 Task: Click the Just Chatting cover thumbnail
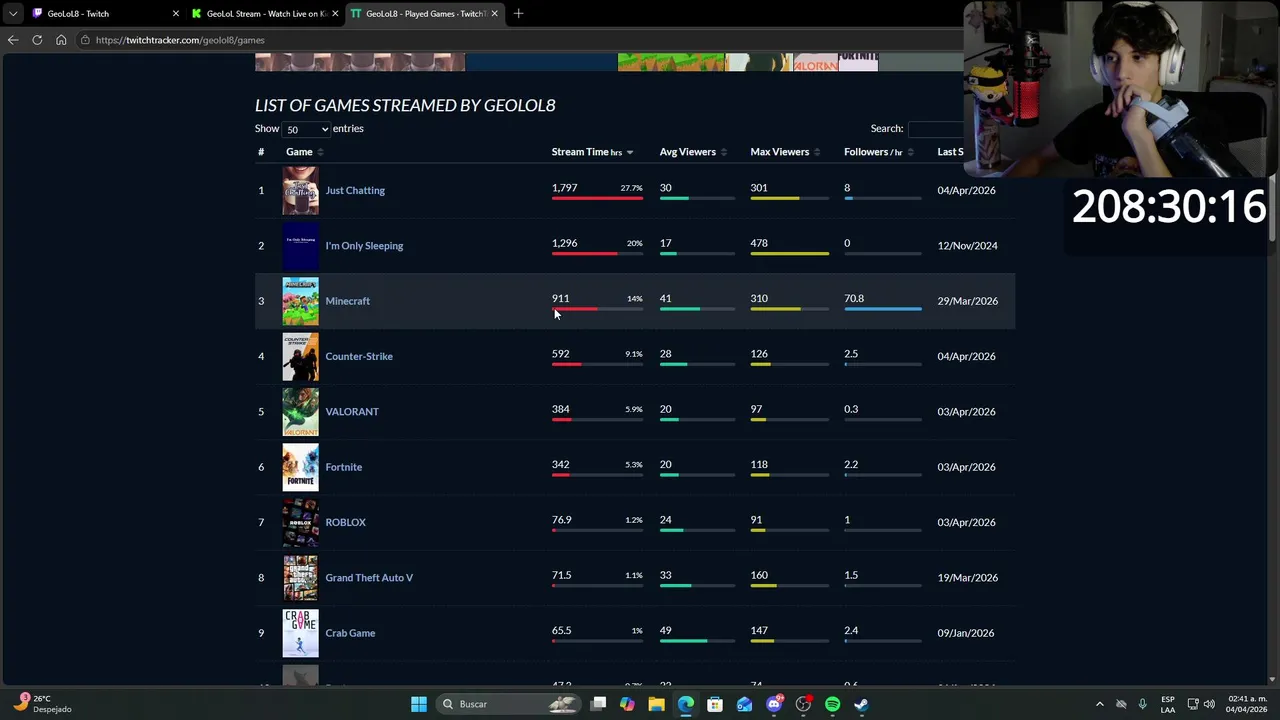pyautogui.click(x=300, y=190)
